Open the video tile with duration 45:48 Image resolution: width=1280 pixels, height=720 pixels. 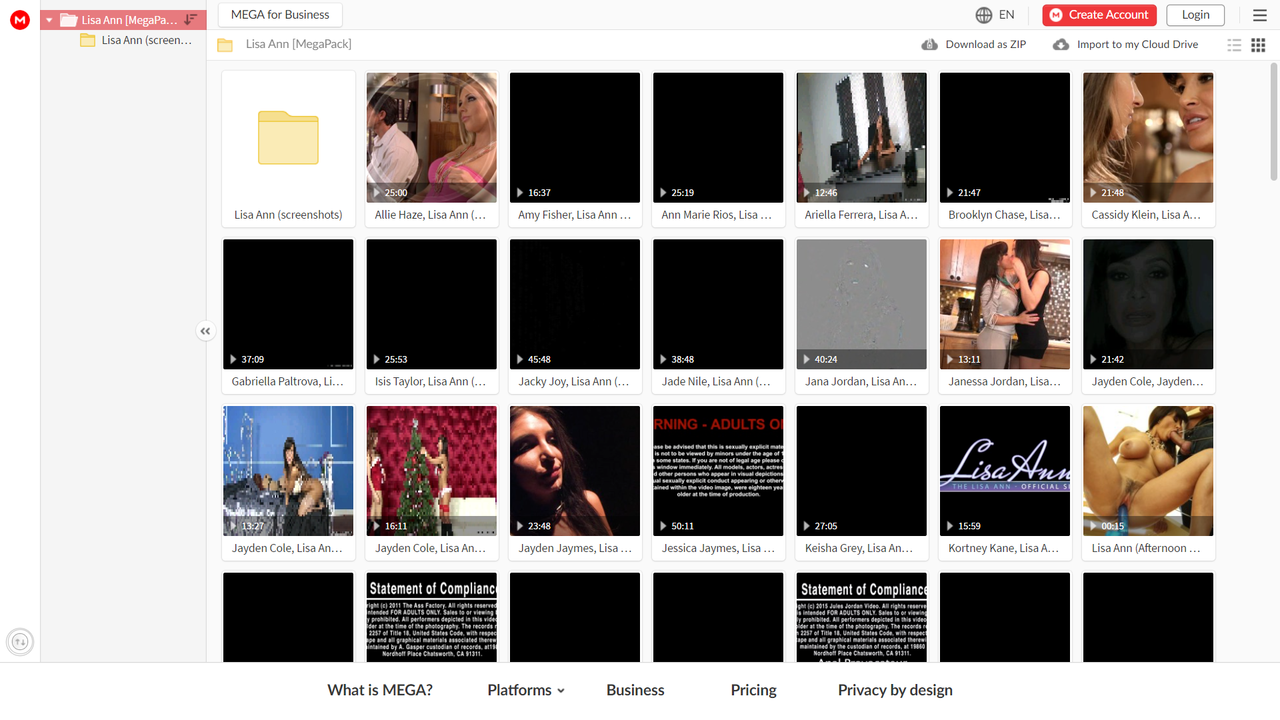point(575,316)
